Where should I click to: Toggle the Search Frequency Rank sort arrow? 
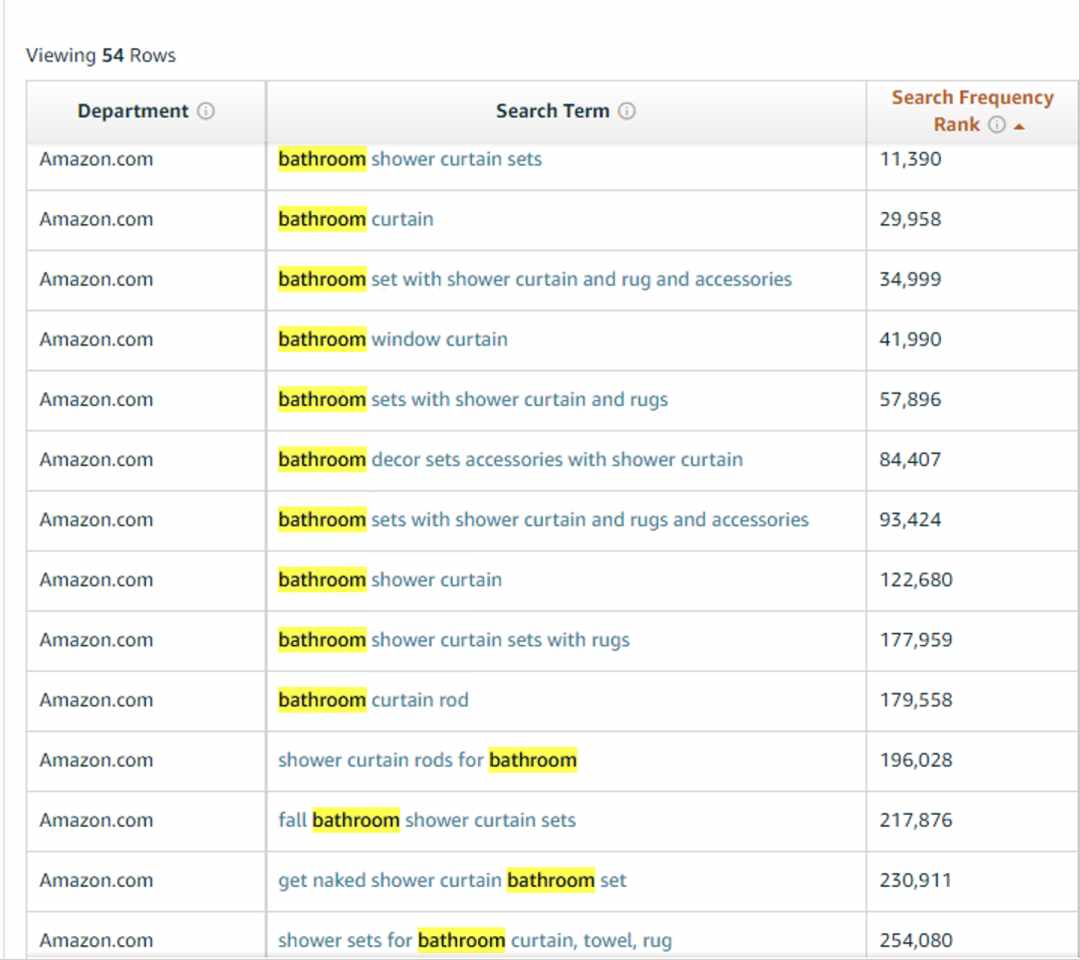coord(1019,126)
